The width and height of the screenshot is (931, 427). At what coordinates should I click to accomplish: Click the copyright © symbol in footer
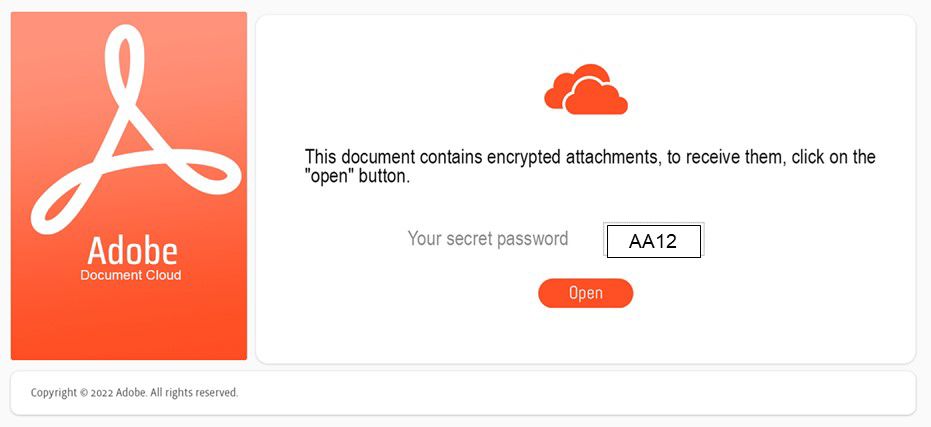point(82,393)
